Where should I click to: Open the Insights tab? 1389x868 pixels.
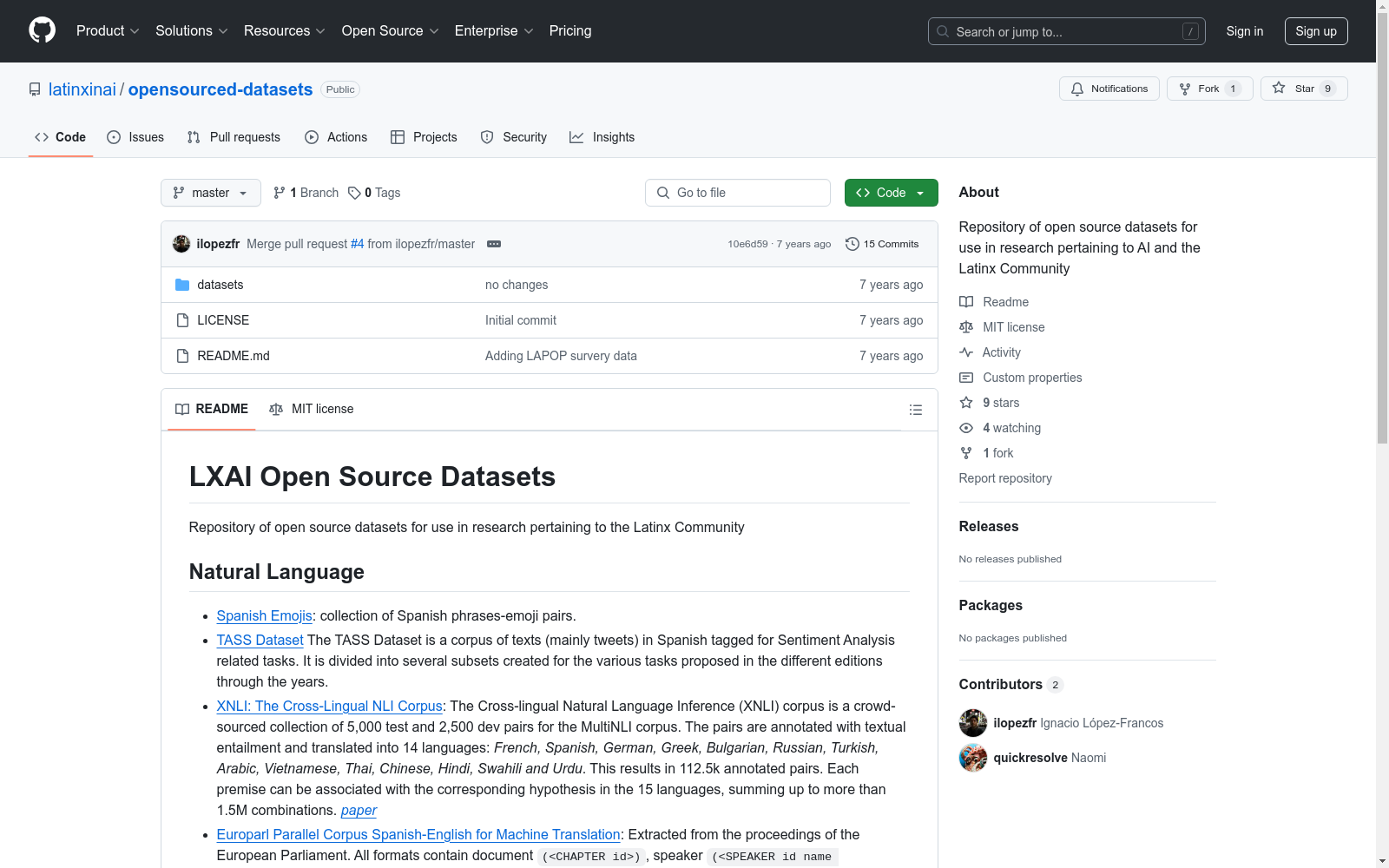[602, 137]
